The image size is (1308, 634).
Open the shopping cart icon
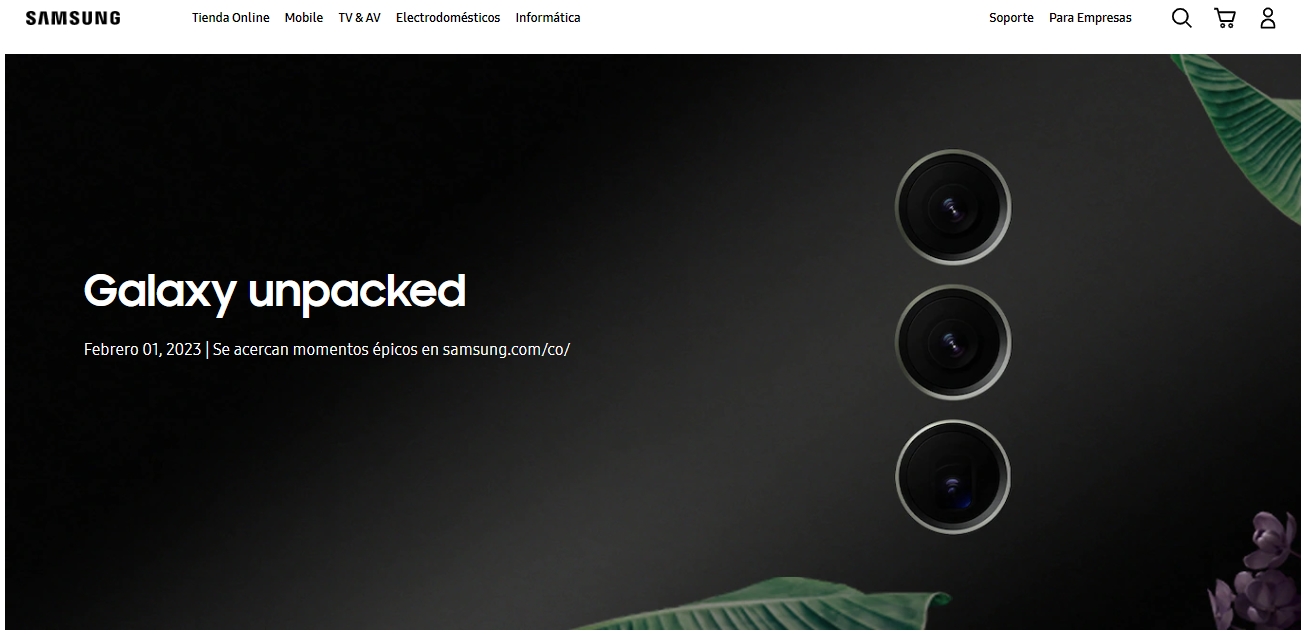[1225, 18]
